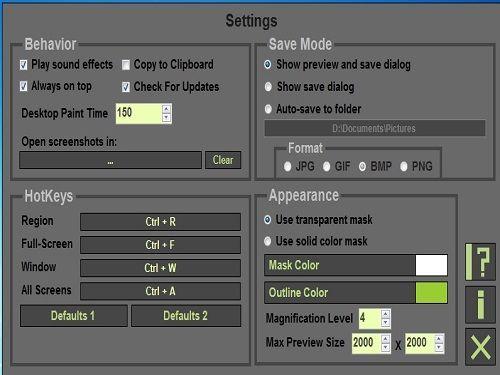Change the green Outline Color swatch
Image resolution: width=500 pixels, height=375 pixels.
[431, 293]
